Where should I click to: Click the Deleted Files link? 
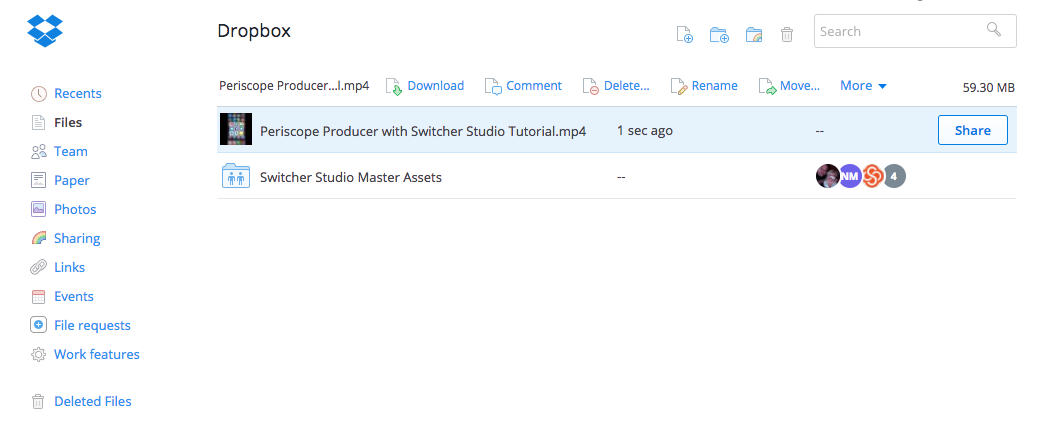92,401
